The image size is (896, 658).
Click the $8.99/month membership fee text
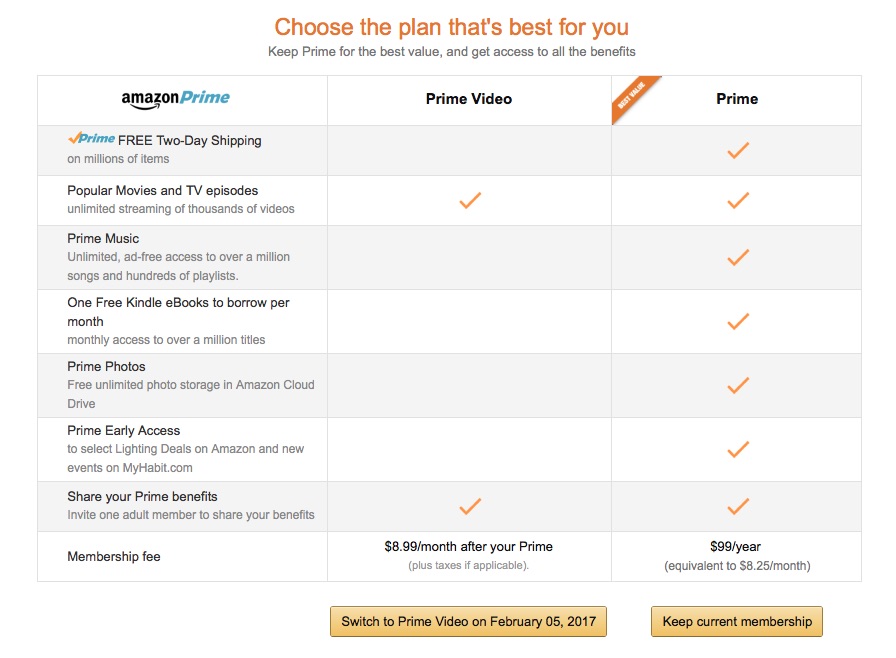[469, 547]
